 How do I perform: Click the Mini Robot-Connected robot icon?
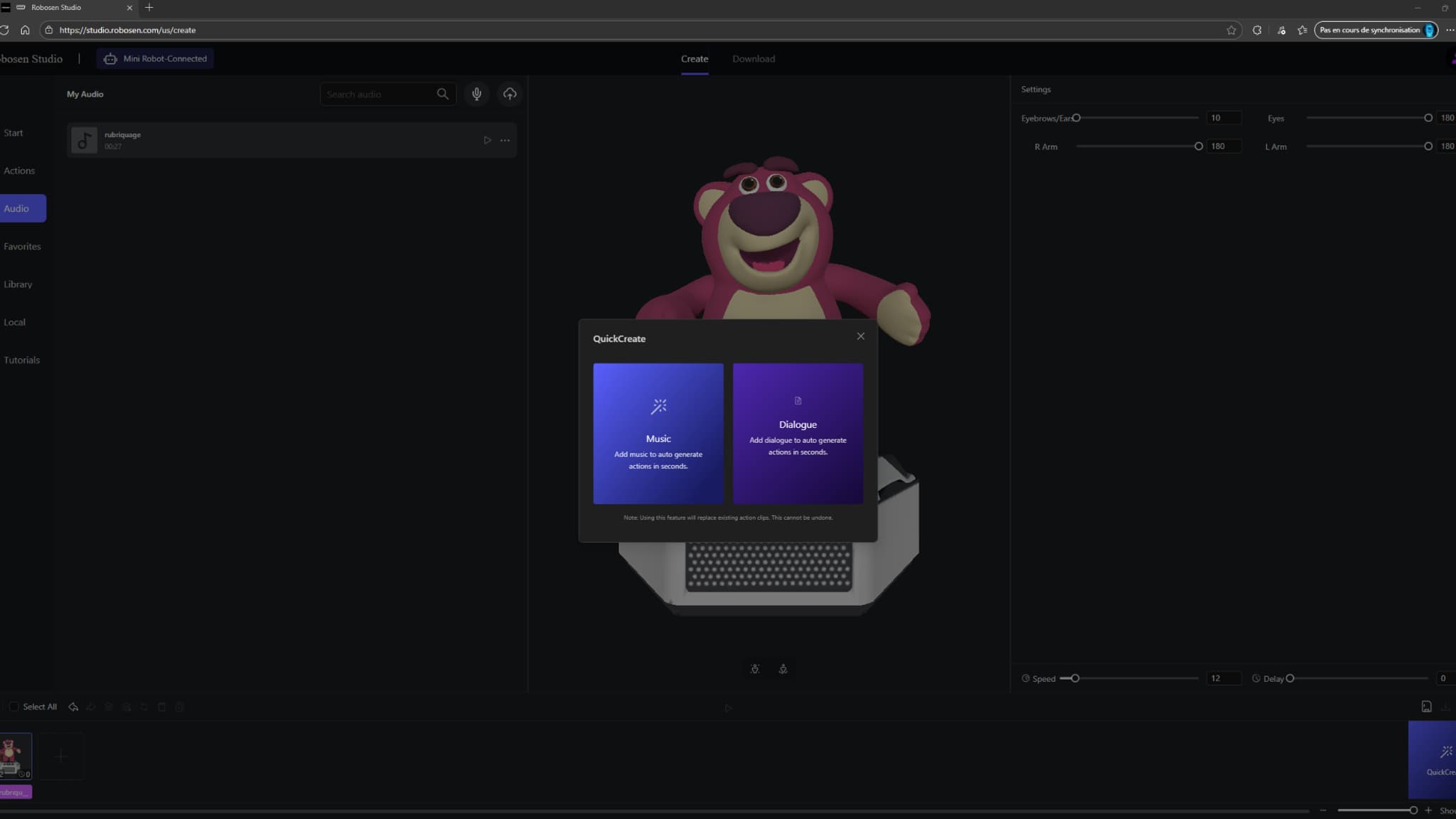[x=109, y=58]
